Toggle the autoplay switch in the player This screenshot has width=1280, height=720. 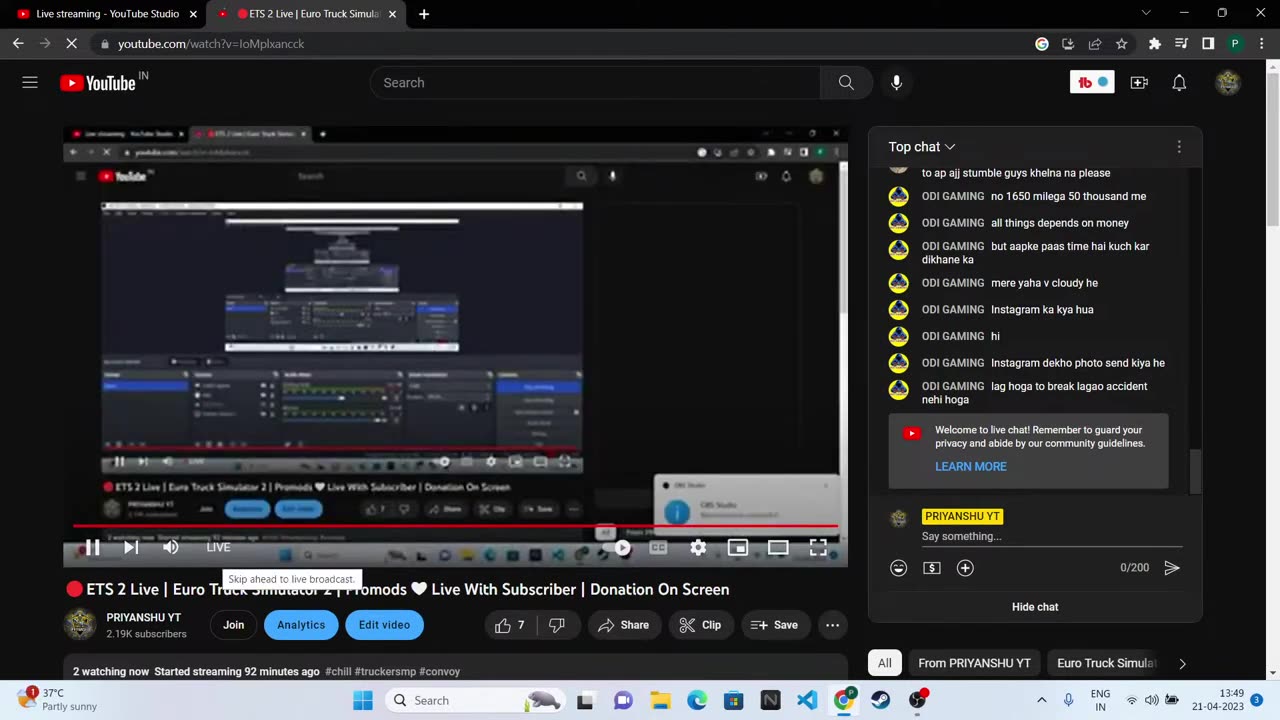point(618,547)
